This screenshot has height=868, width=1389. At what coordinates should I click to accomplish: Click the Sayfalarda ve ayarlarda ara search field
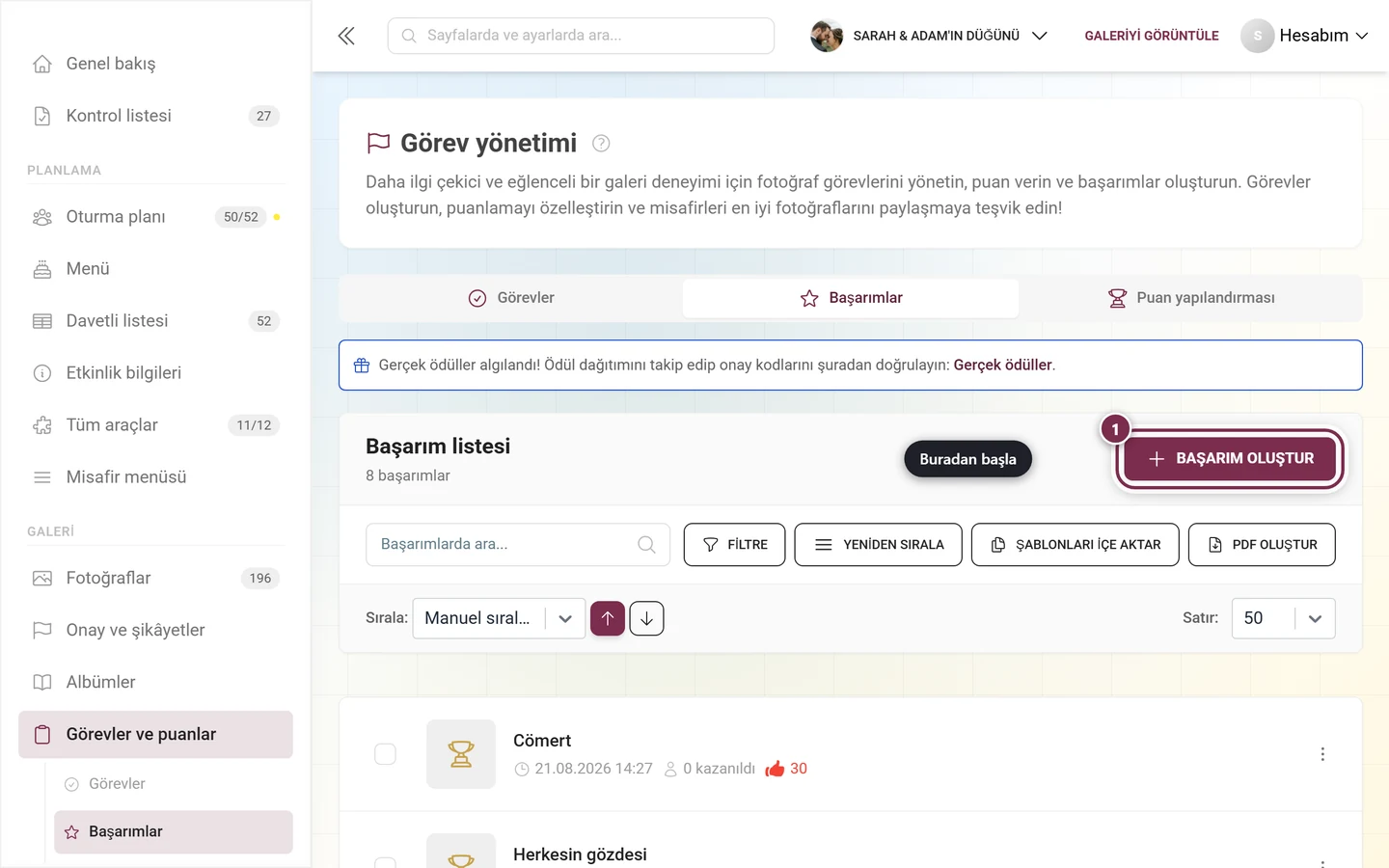pyautogui.click(x=581, y=36)
